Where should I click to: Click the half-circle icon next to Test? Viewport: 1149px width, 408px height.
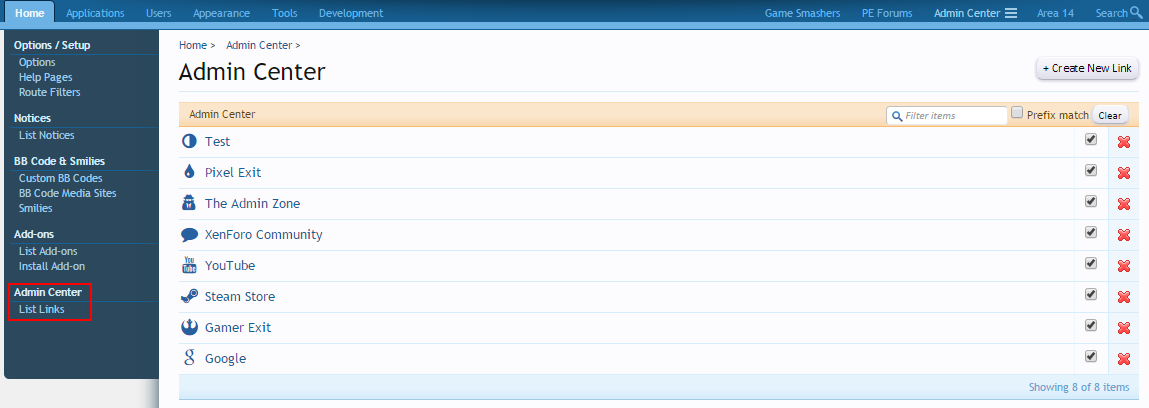189,141
